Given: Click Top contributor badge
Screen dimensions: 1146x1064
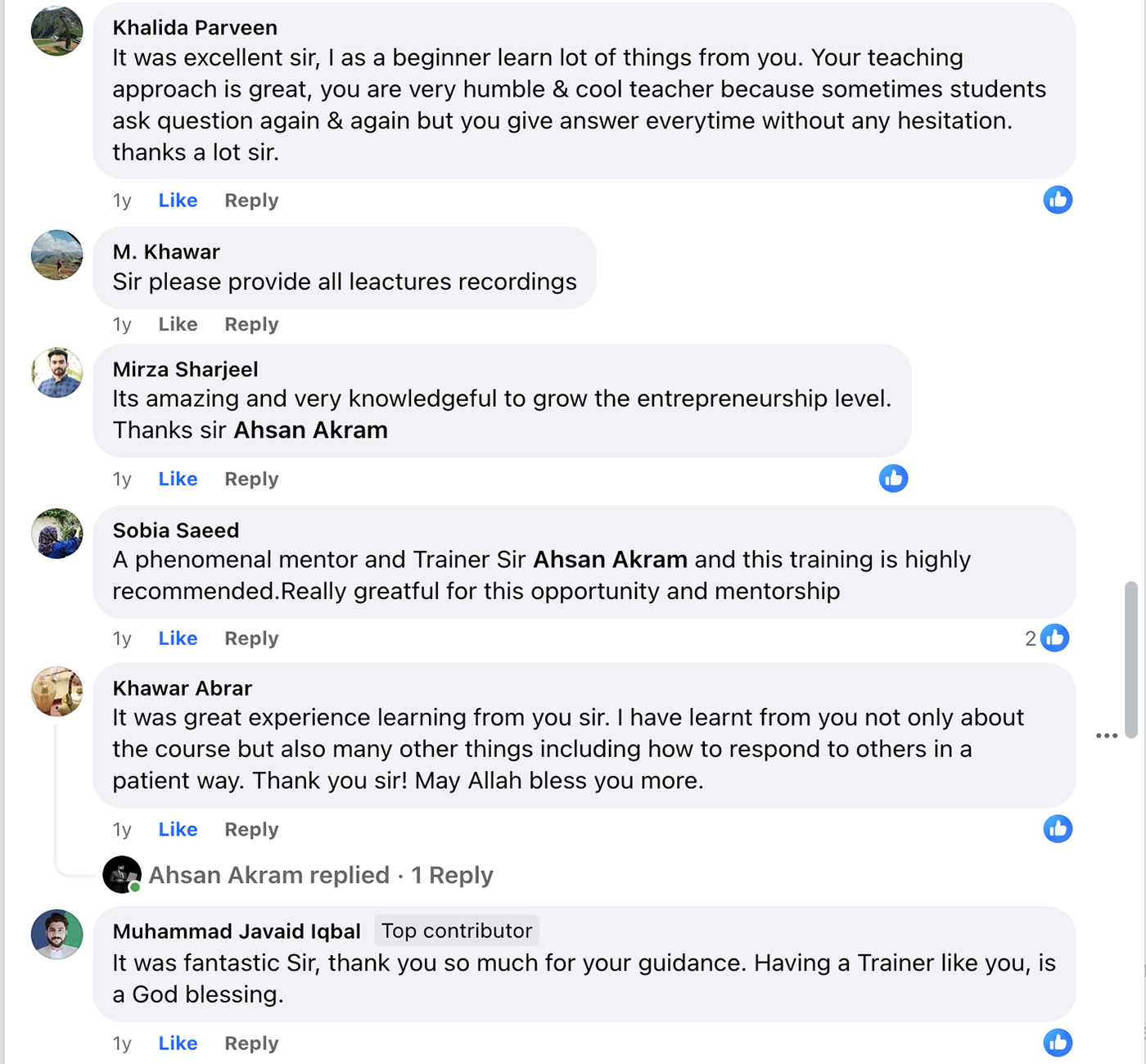Looking at the screenshot, I should click(457, 931).
